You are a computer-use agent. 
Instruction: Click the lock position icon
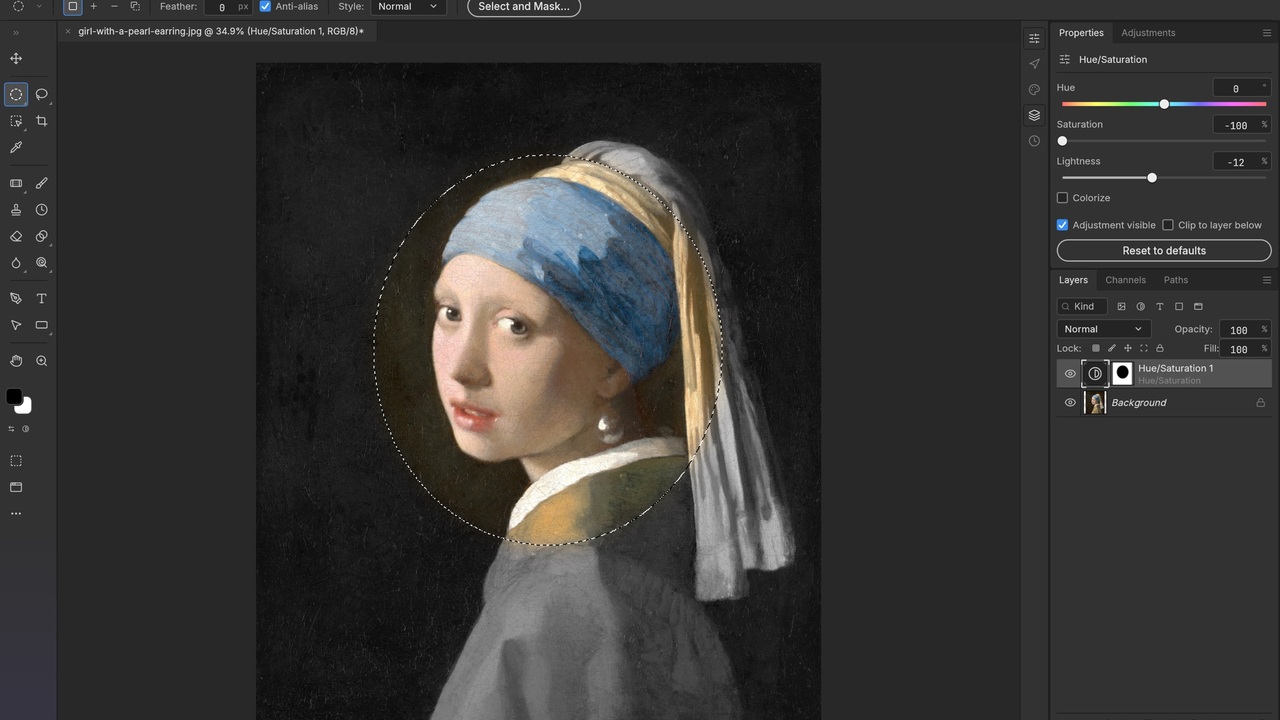[1128, 348]
